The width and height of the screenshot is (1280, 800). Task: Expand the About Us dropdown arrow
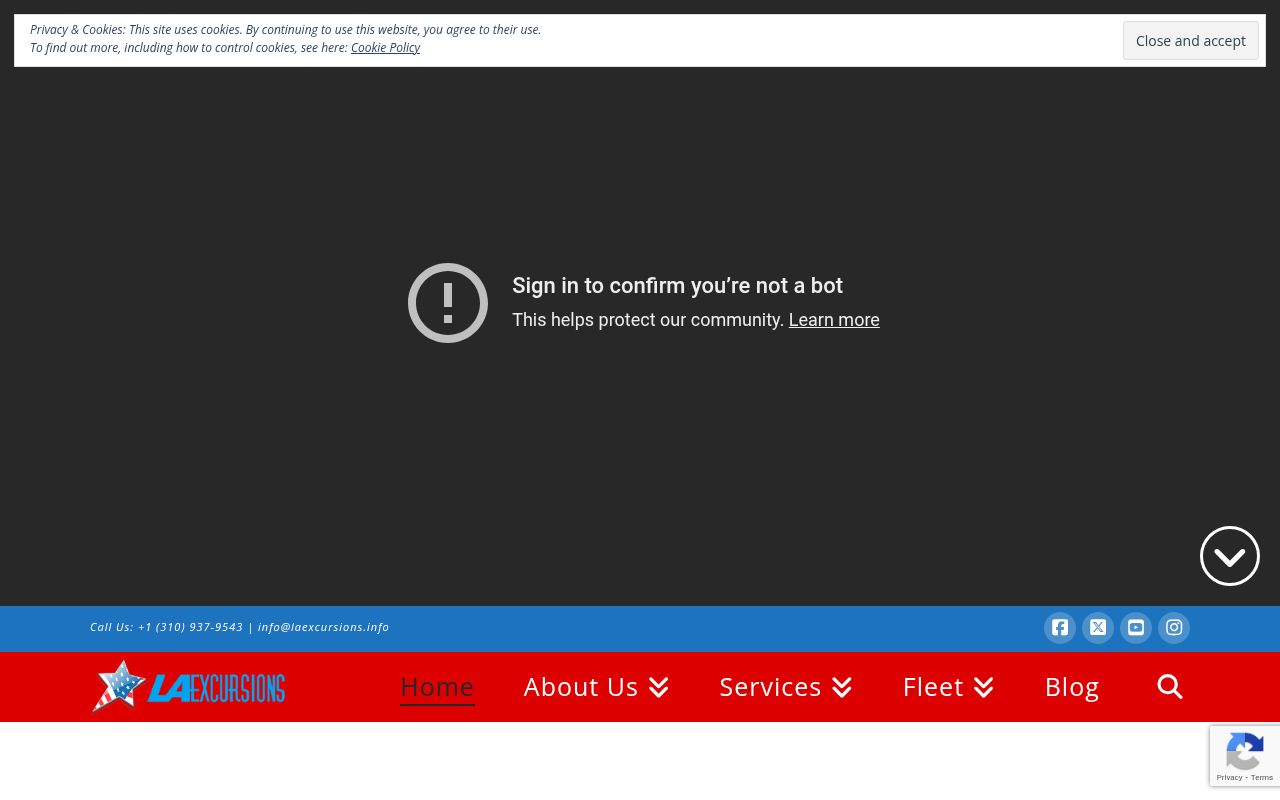pyautogui.click(x=658, y=688)
